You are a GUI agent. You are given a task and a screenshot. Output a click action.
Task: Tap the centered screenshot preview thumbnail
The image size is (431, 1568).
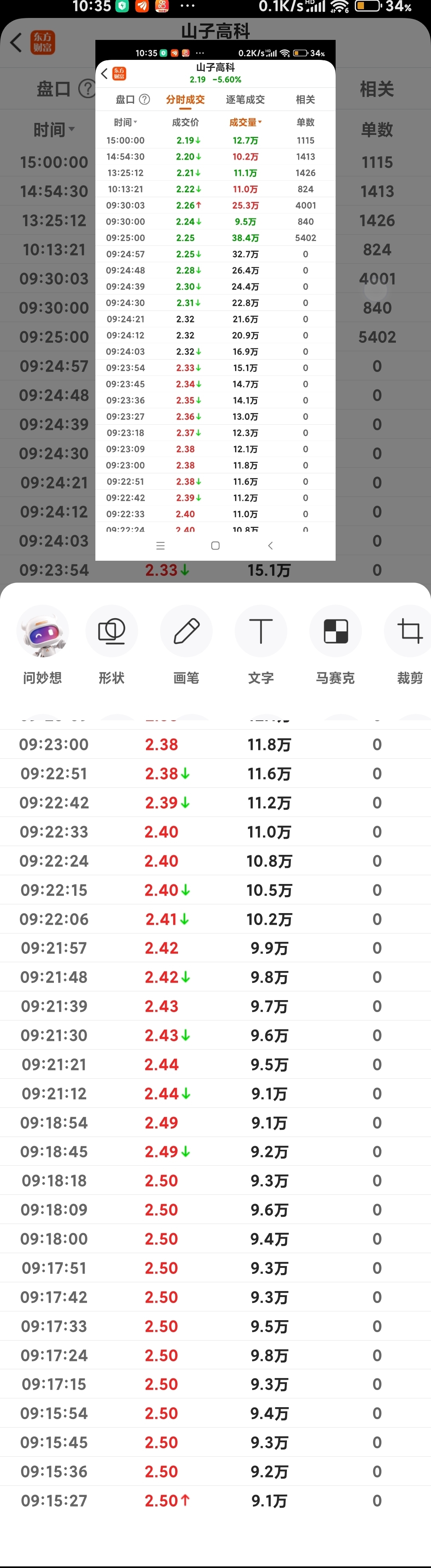click(215, 300)
